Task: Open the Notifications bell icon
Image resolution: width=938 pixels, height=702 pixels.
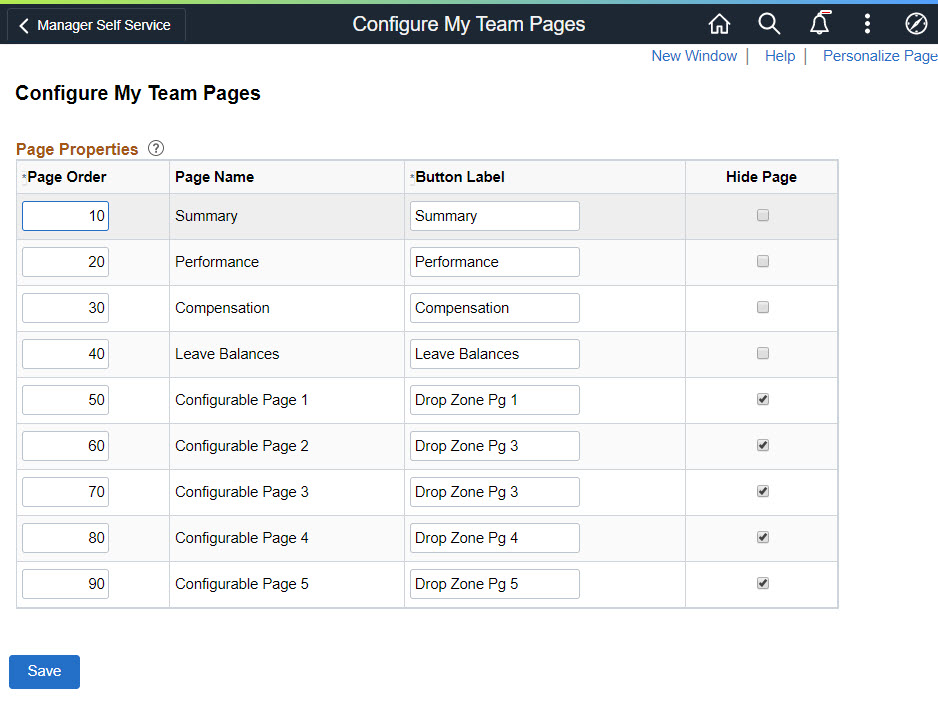Action: click(819, 25)
